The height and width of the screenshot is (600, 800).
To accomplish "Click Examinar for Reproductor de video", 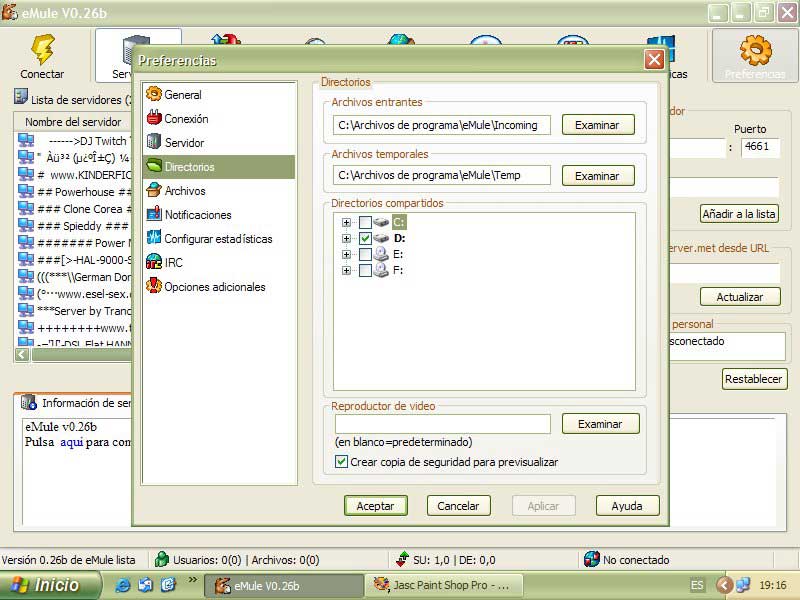I will click(600, 423).
